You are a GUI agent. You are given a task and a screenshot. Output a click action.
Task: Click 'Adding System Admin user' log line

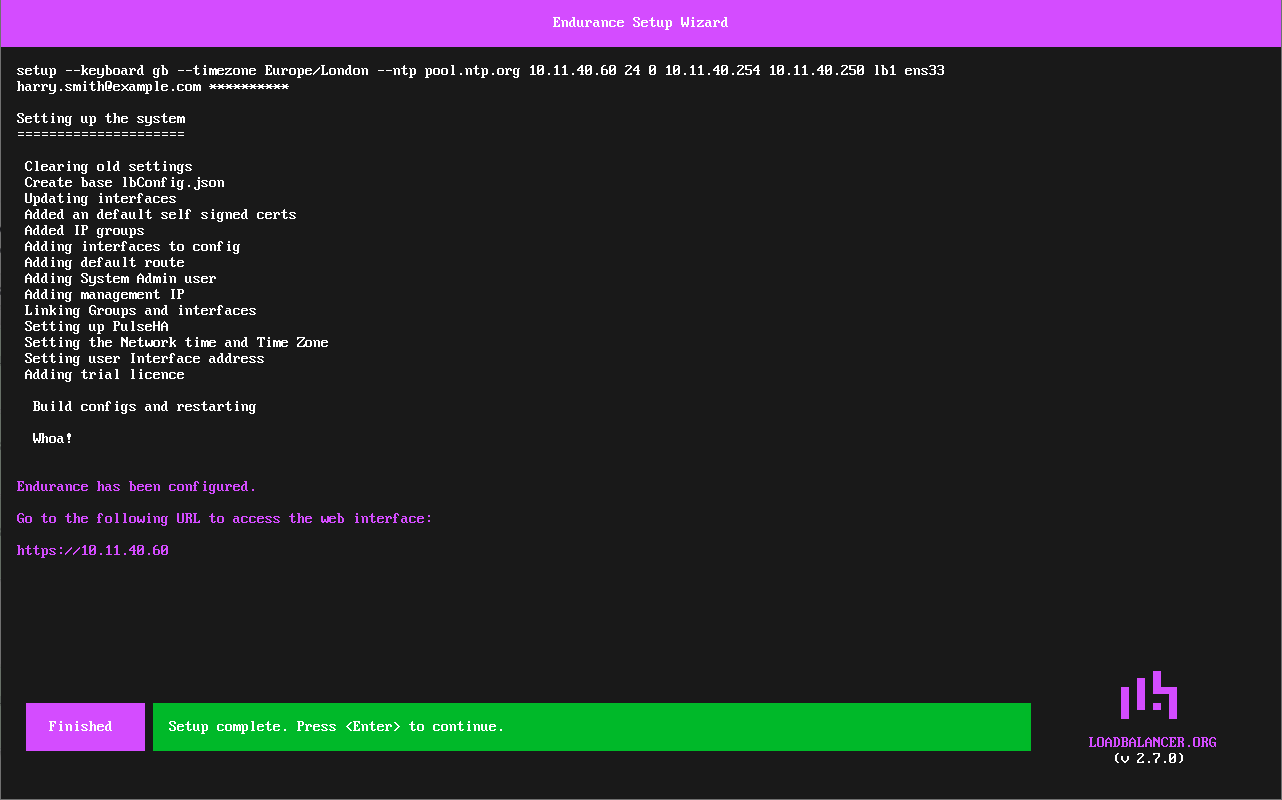(121, 279)
